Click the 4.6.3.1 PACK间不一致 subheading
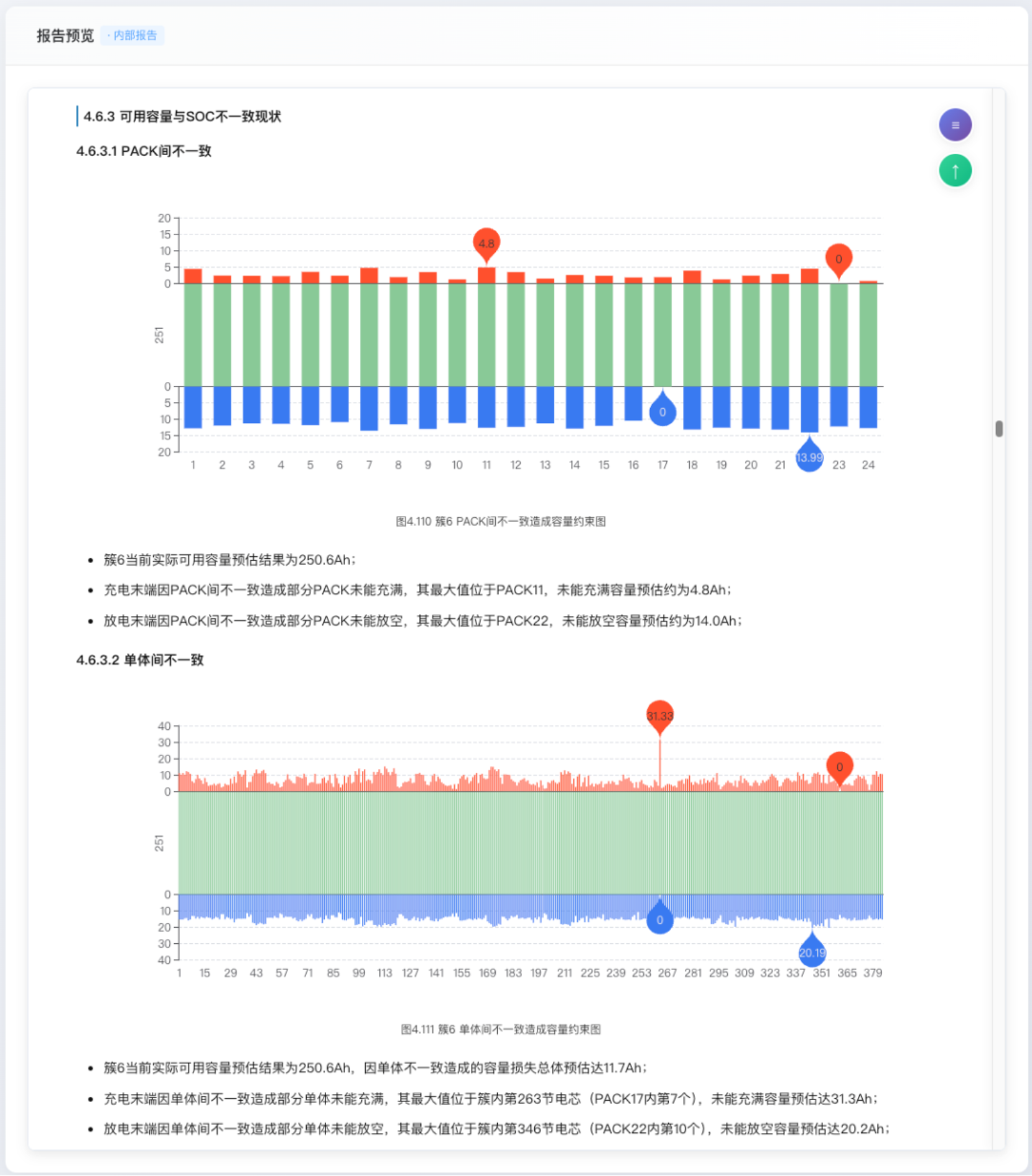The image size is (1032, 1176). [144, 151]
